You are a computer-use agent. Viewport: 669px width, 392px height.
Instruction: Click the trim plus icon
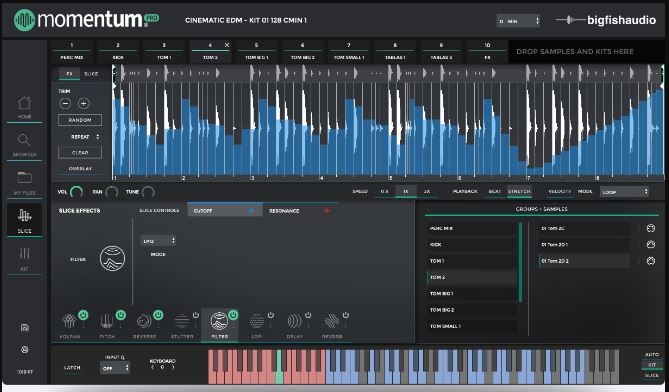tap(84, 103)
